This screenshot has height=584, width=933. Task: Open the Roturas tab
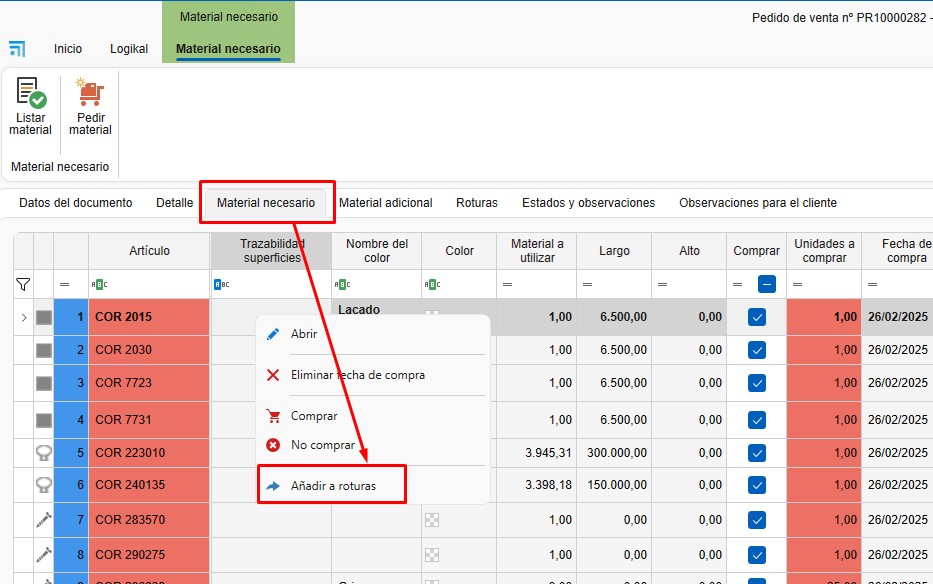pyautogui.click(x=477, y=203)
